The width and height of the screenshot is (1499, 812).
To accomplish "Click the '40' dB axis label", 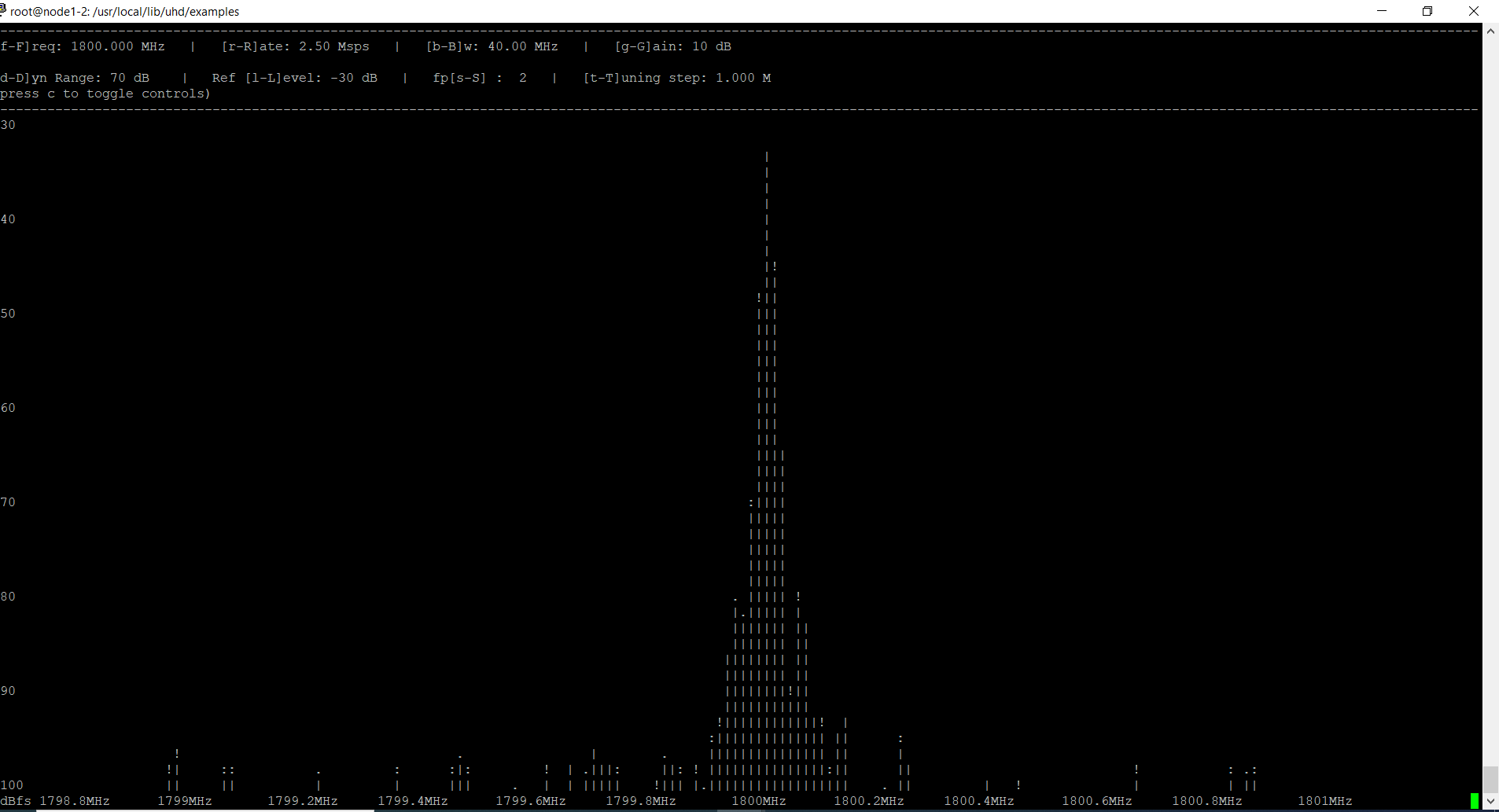I will click(8, 219).
